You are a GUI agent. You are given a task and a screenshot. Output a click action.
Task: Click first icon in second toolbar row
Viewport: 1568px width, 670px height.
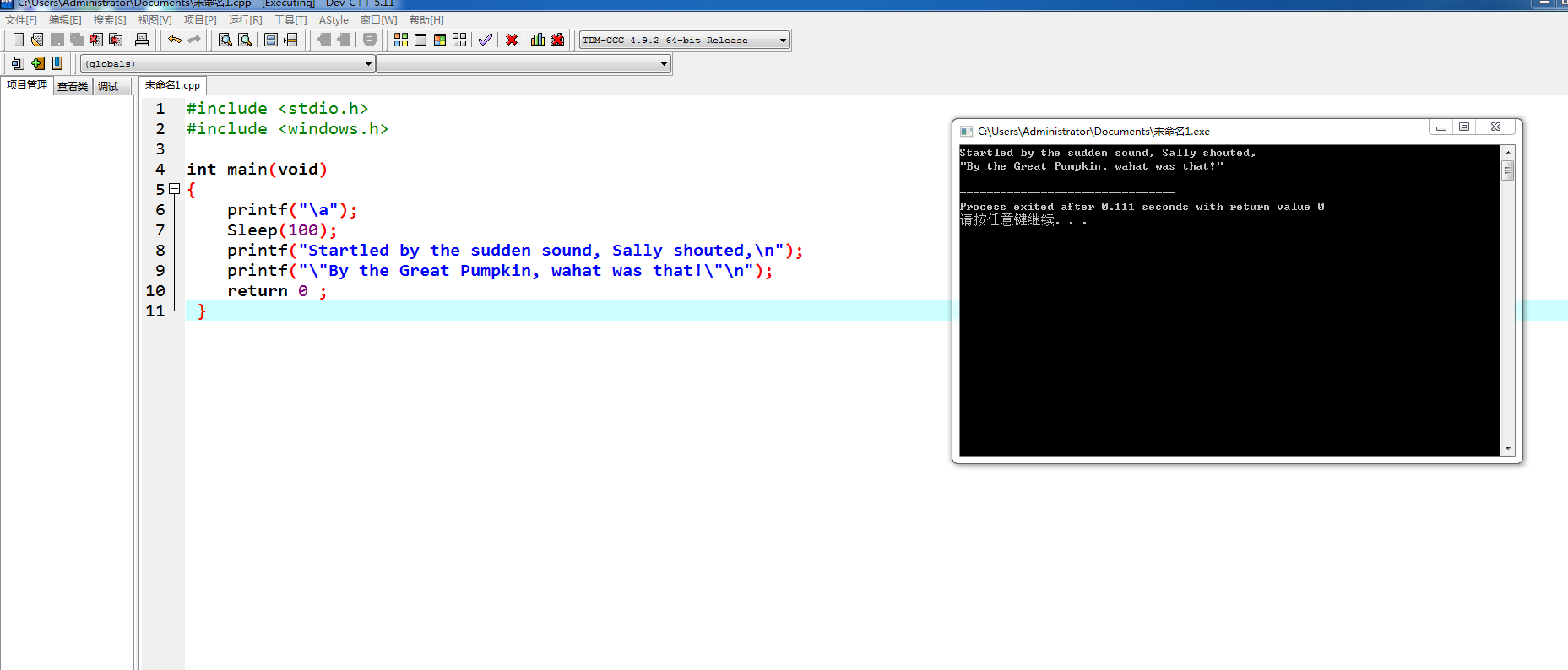click(x=18, y=63)
